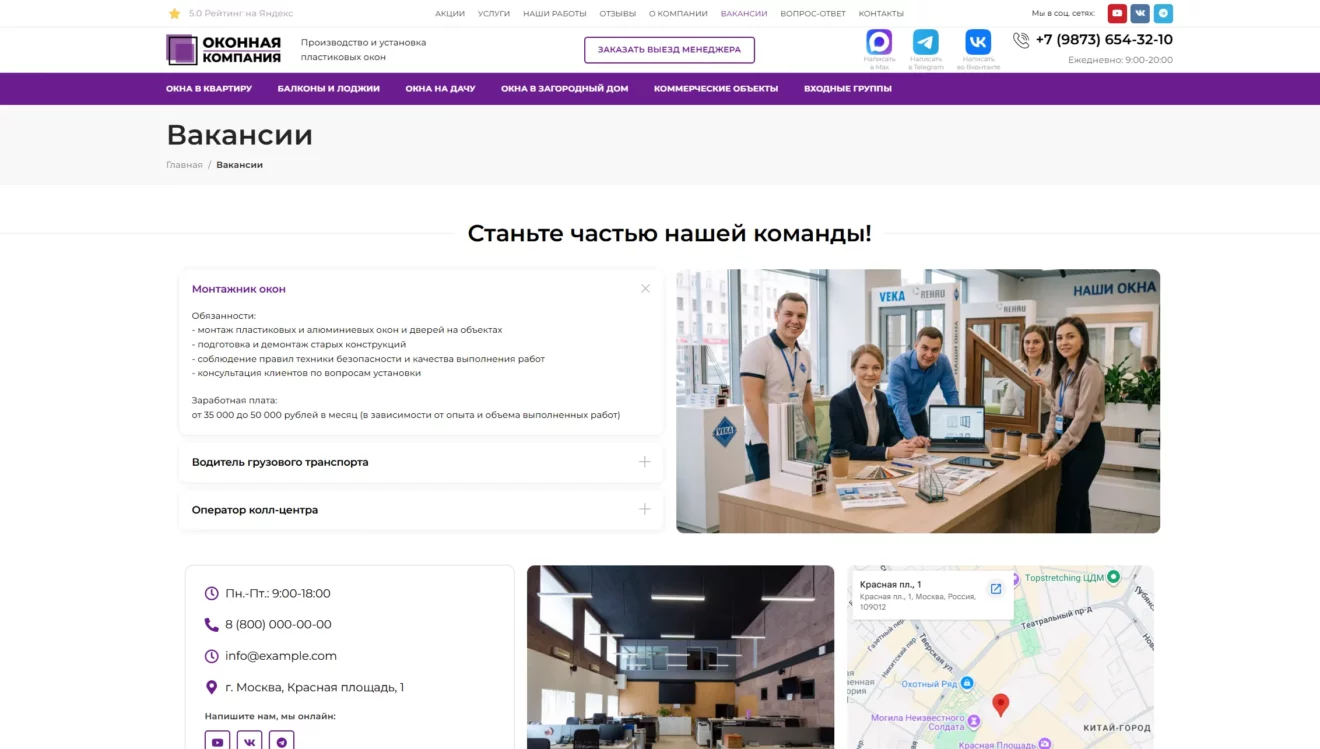The image size is (1320, 749).
Task: Click the outlined YouTube icon under 'Напишите нам'
Action: [217, 742]
